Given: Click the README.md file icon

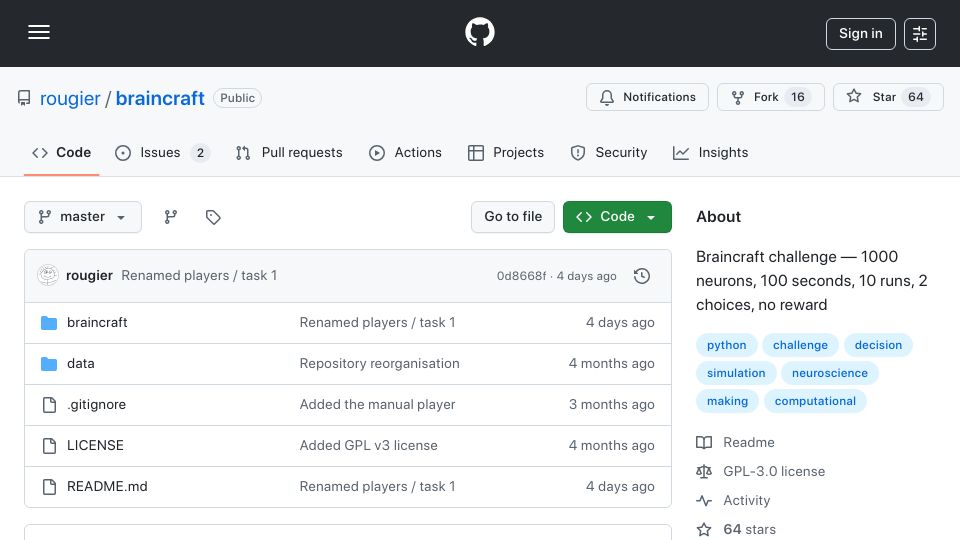Looking at the screenshot, I should click(49, 487).
